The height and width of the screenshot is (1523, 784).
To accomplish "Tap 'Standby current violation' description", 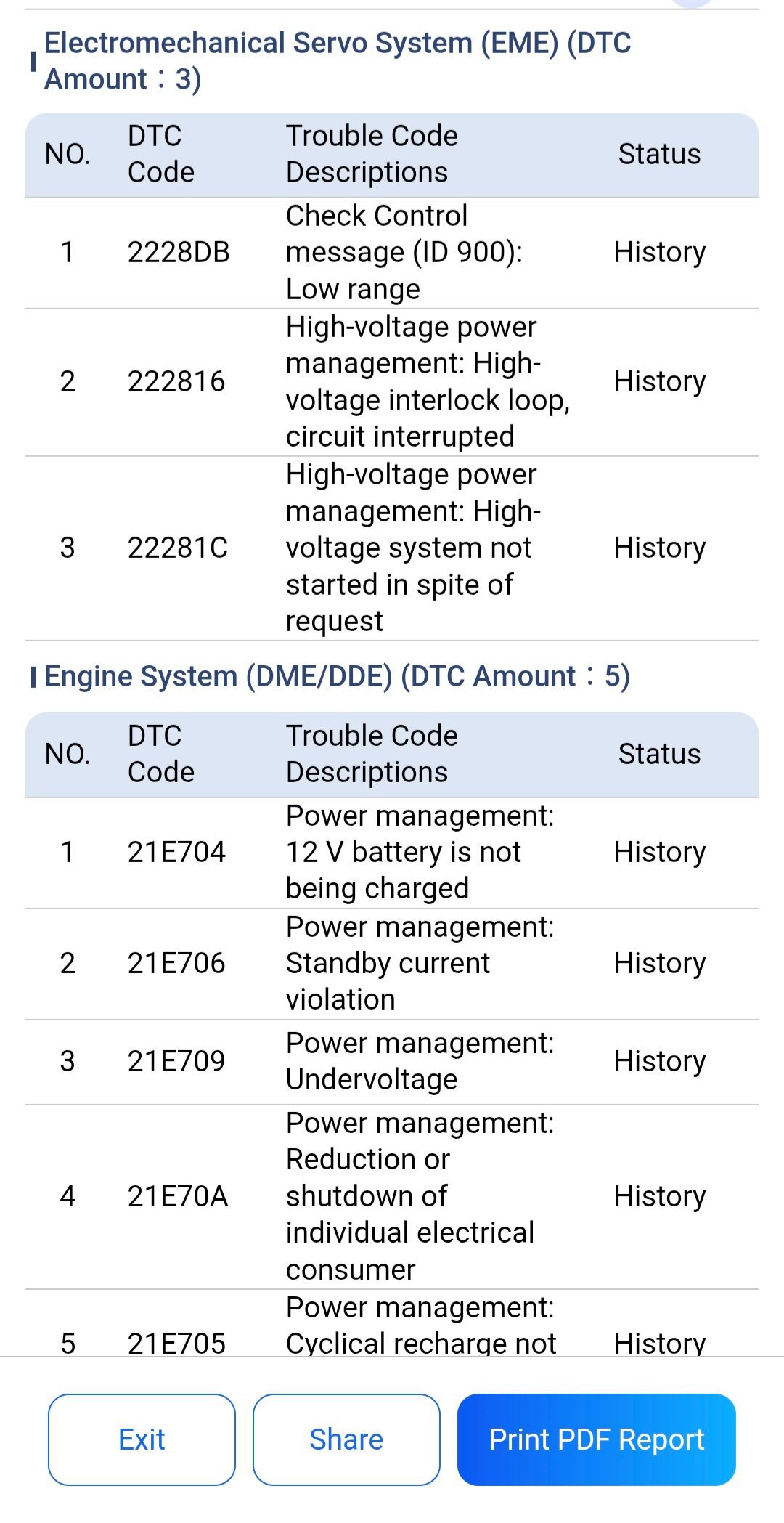I will (x=388, y=981).
